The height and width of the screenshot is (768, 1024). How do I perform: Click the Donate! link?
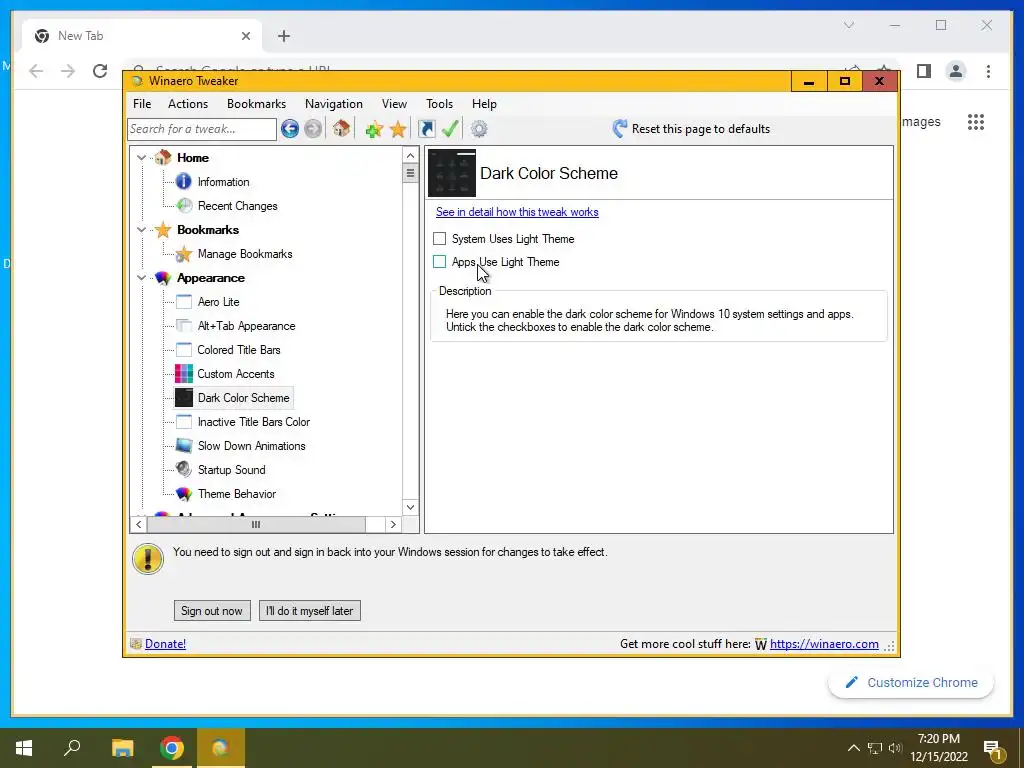[x=165, y=644]
